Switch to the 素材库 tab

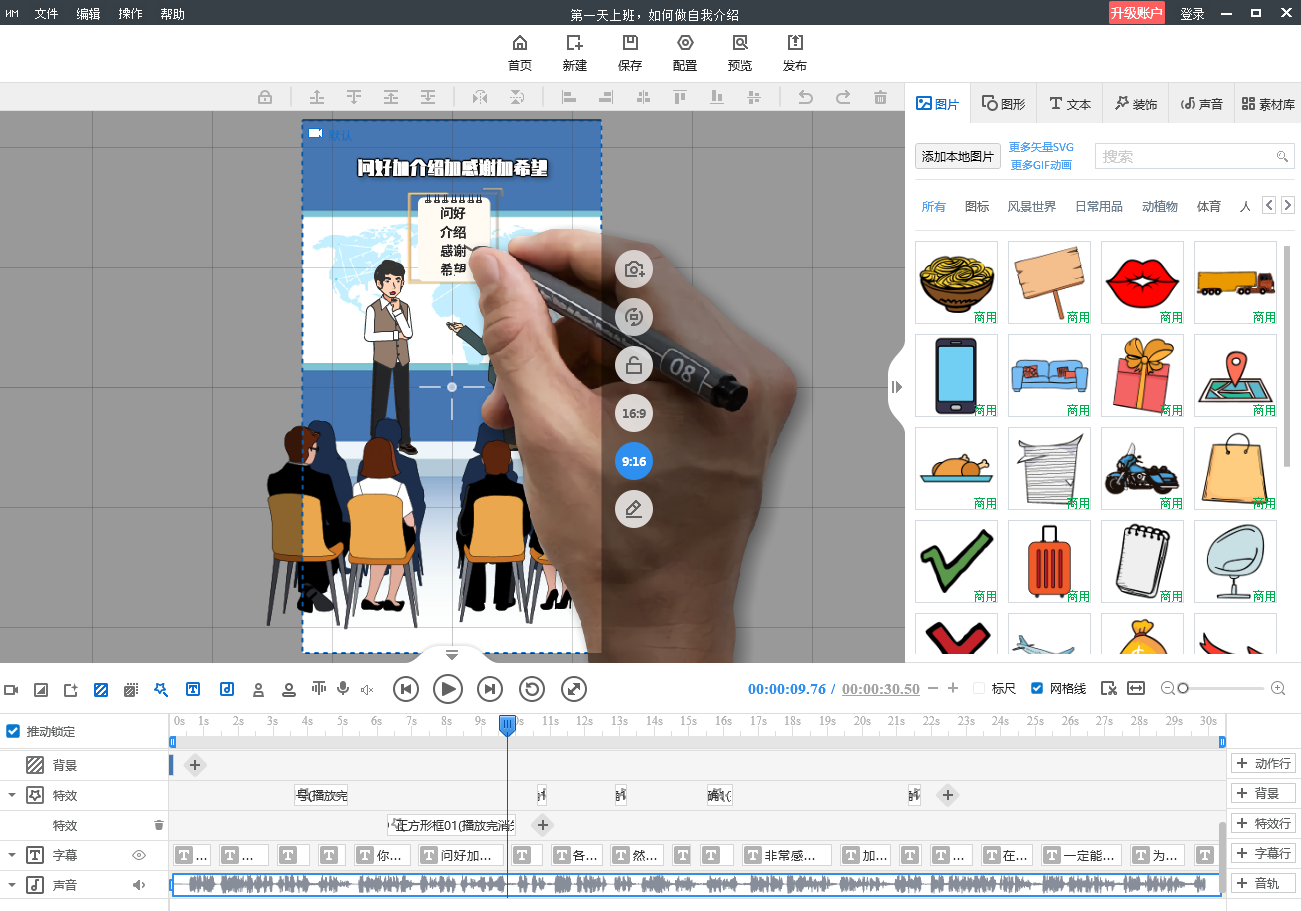click(1267, 103)
